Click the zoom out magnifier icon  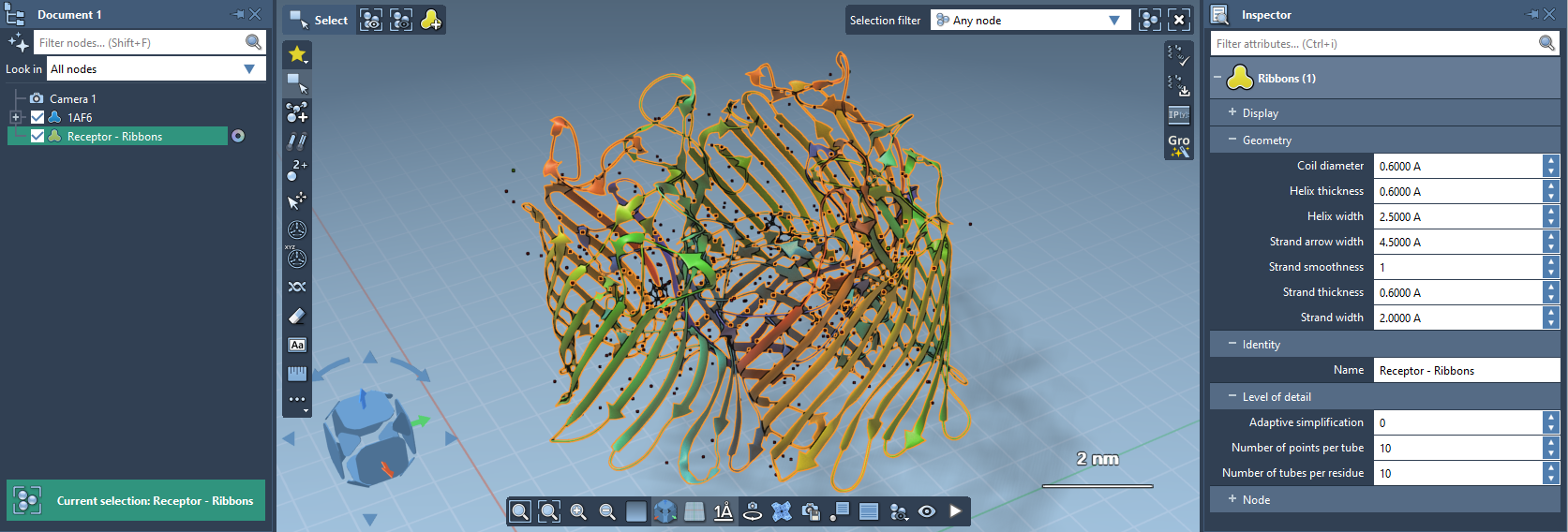607,511
